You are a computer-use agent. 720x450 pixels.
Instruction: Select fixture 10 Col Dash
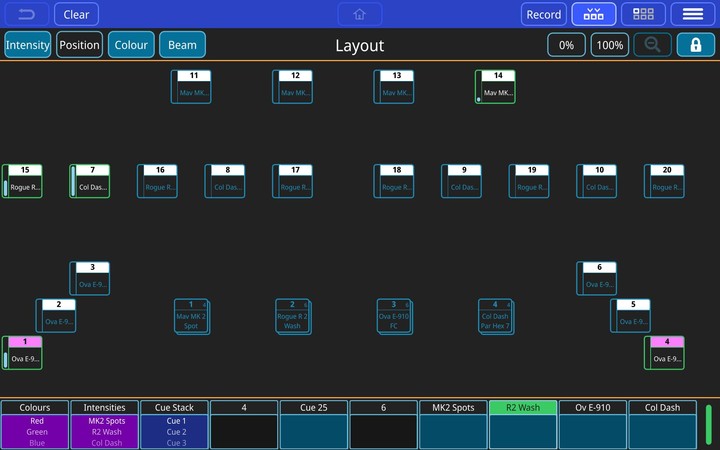click(x=596, y=181)
